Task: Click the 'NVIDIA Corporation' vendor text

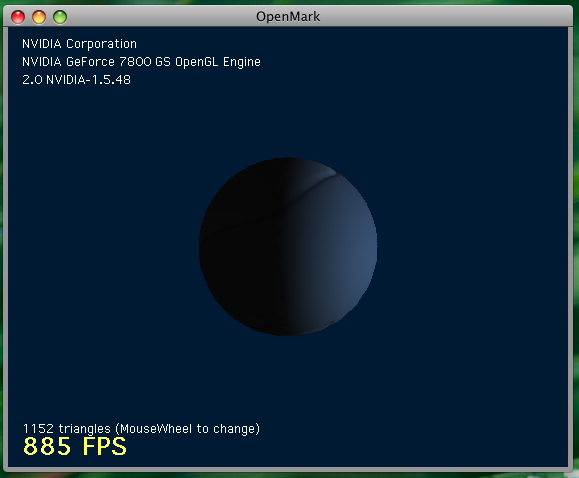Action: click(79, 44)
